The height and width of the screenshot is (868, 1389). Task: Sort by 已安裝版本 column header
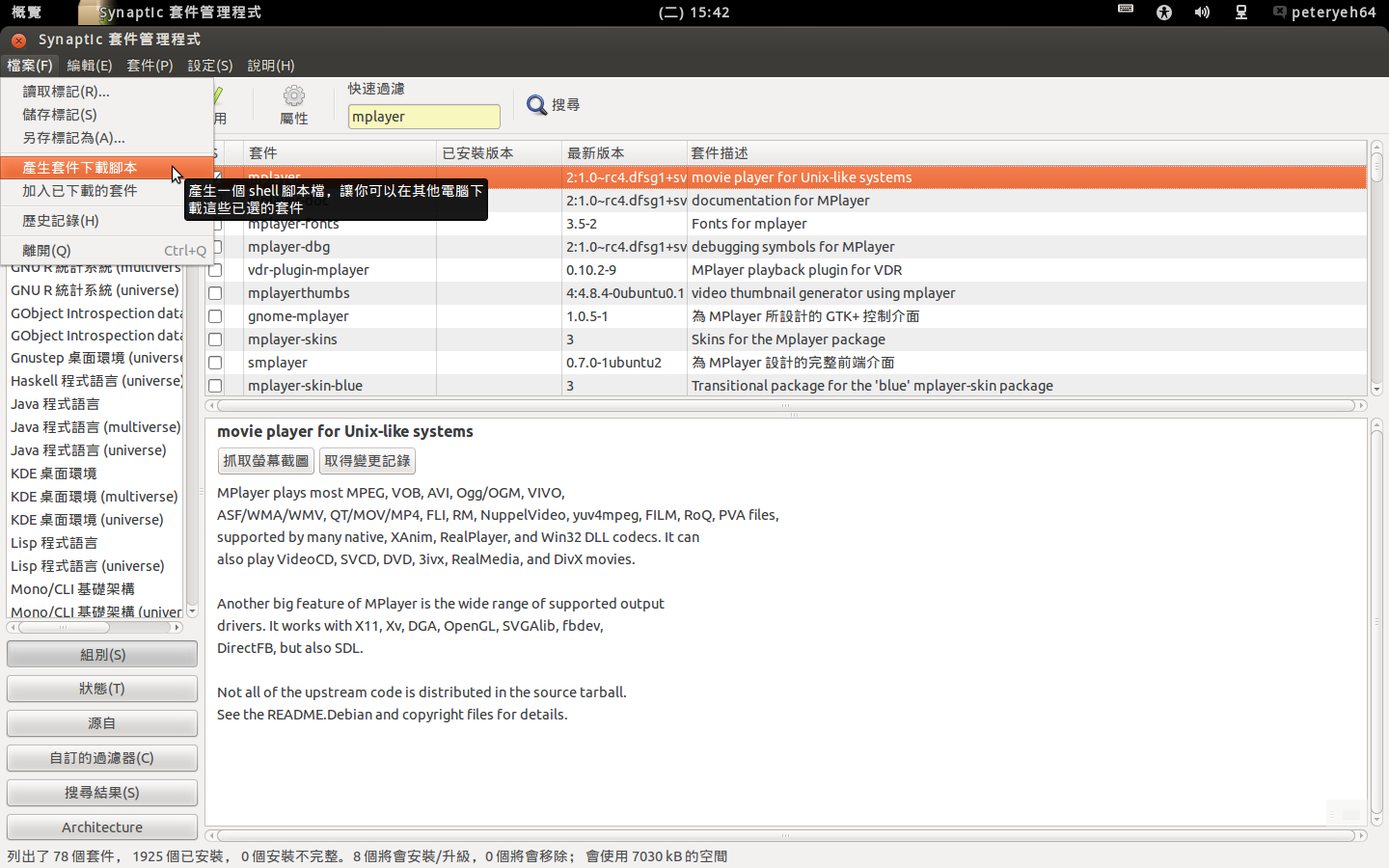499,153
